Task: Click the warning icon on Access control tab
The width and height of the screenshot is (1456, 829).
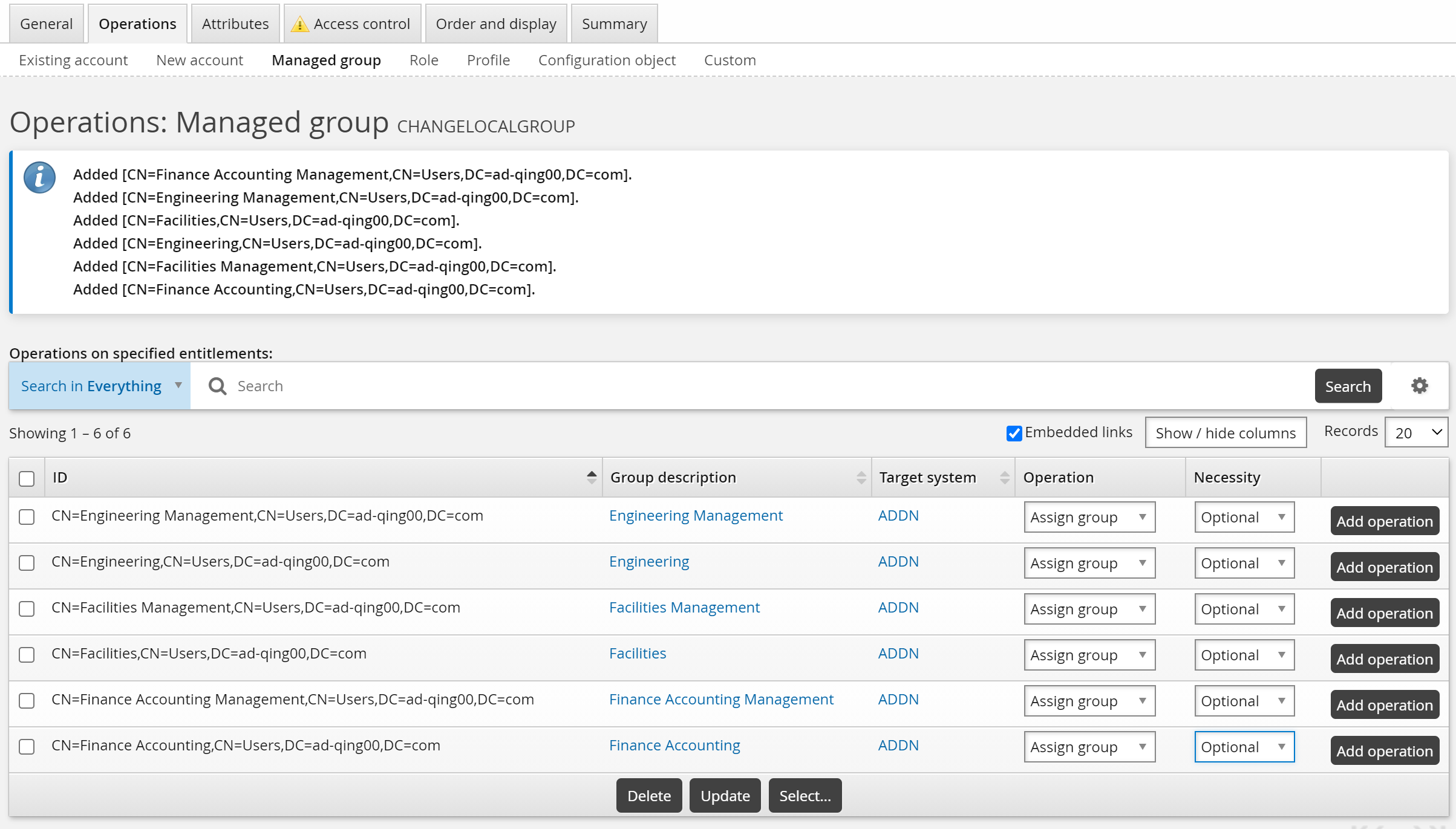Action: pyautogui.click(x=299, y=24)
